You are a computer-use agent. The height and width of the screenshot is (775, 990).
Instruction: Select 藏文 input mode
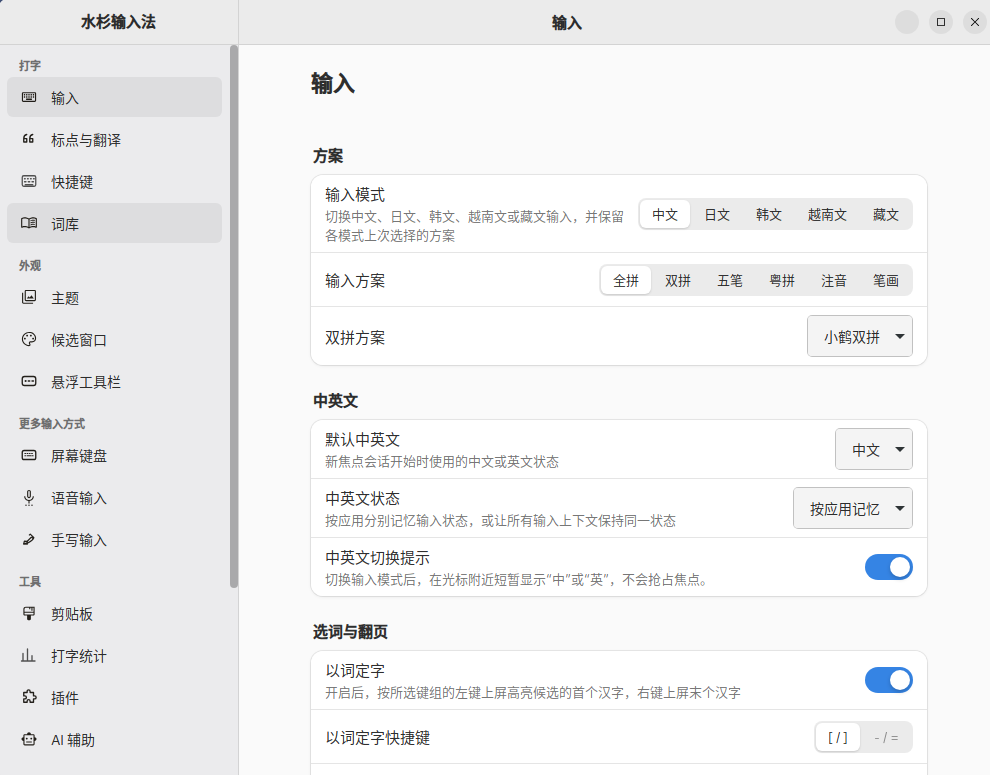[886, 215]
